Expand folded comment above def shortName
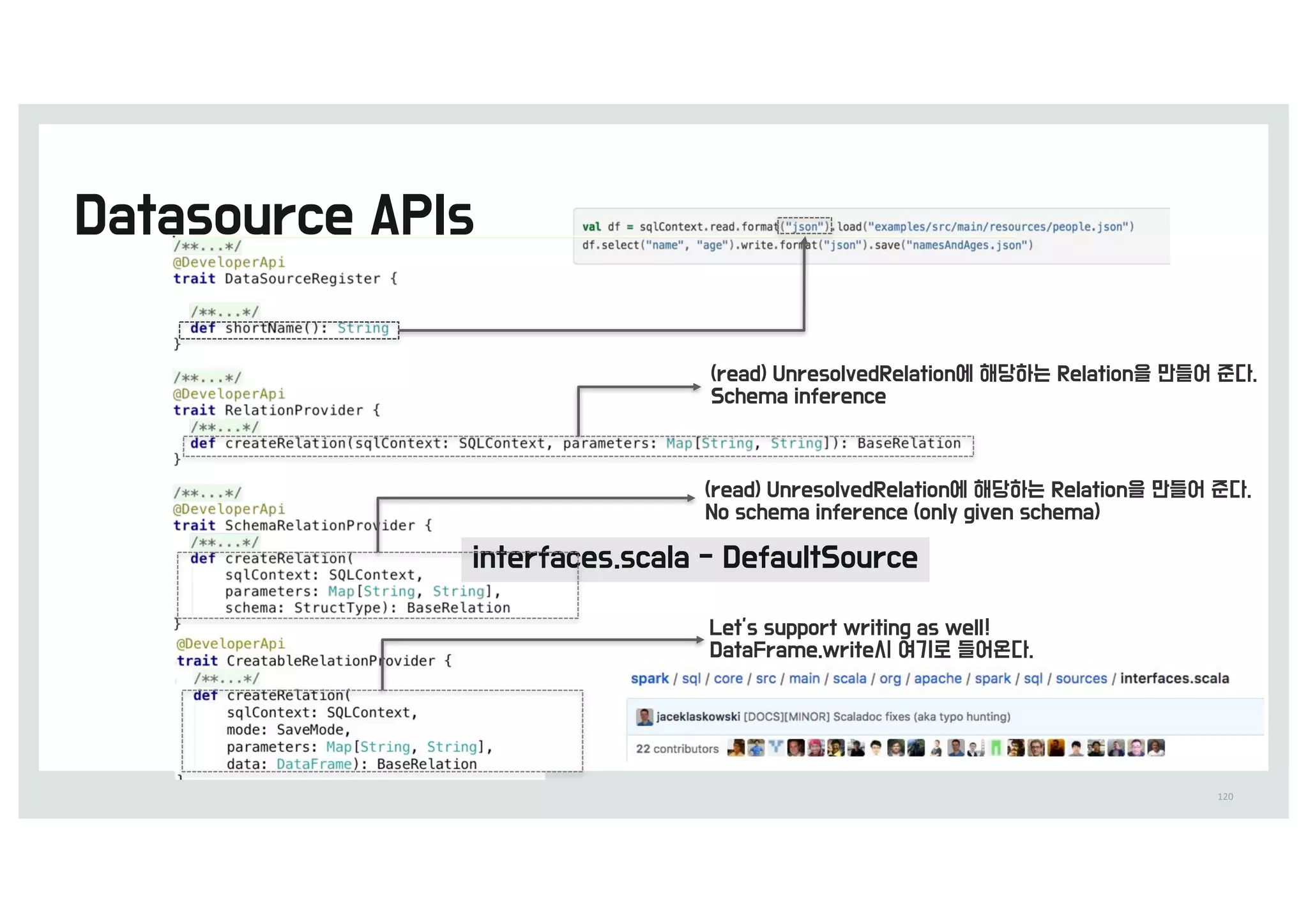 (225, 312)
